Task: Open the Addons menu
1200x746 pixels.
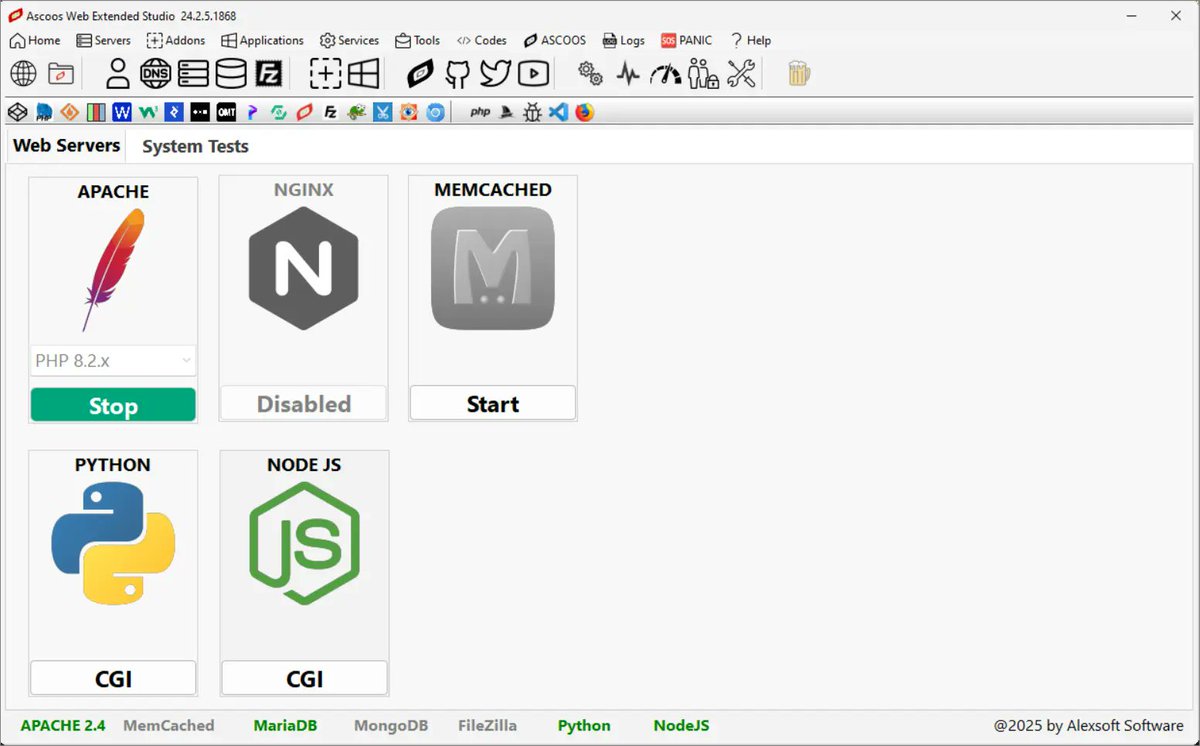Action: [176, 40]
